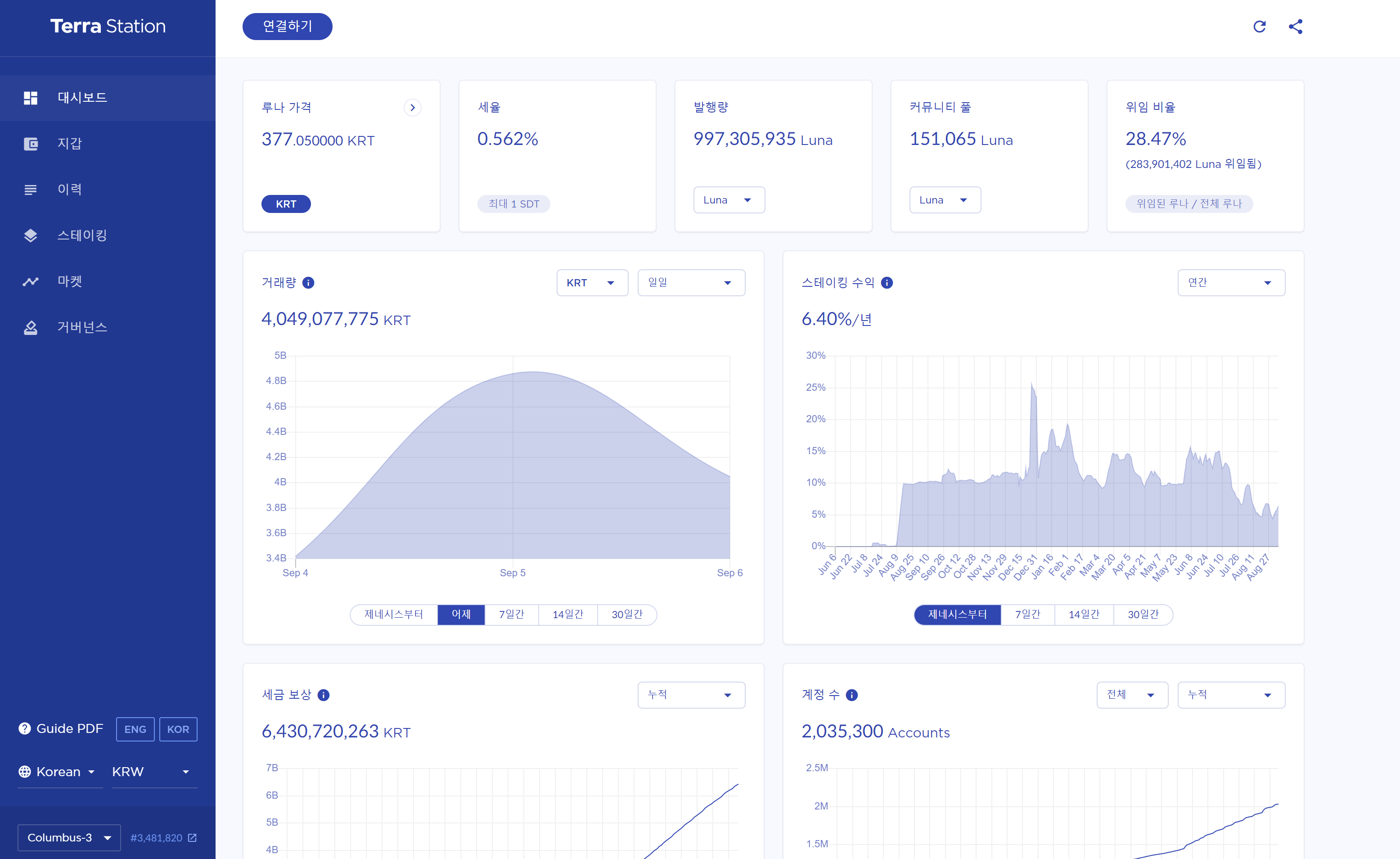Click the dashboard grid icon in sidebar
Image resolution: width=1400 pixels, height=859 pixels.
pos(31,98)
